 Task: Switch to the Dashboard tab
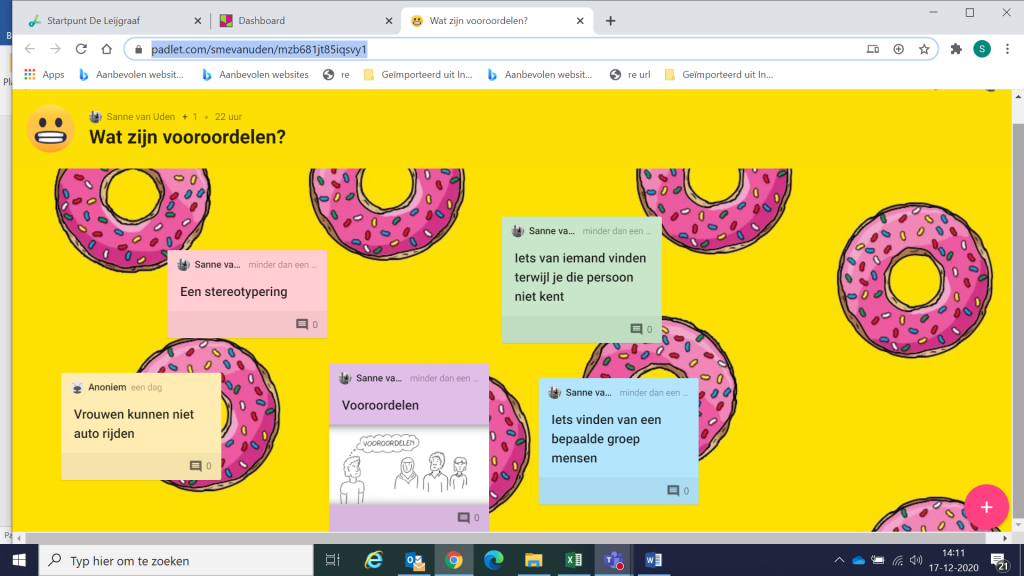click(x=304, y=21)
